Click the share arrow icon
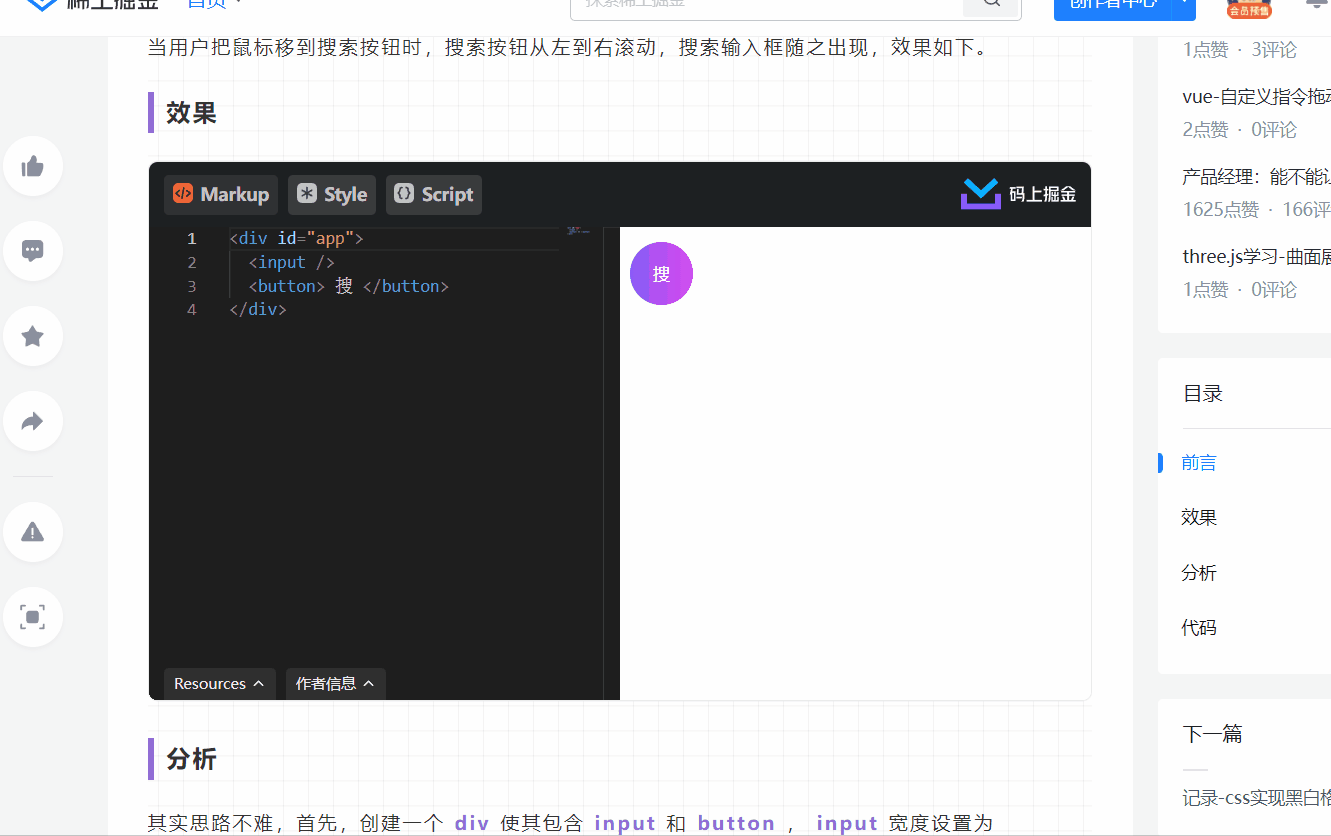 pyautogui.click(x=33, y=421)
